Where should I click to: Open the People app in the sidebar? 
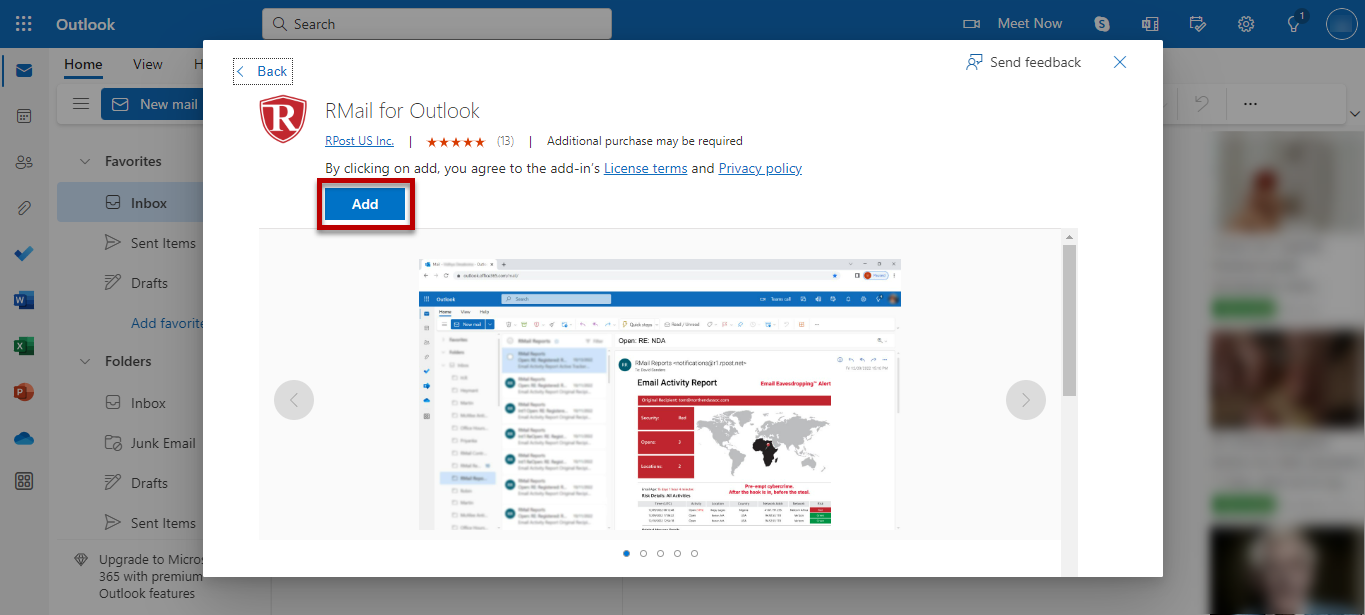pyautogui.click(x=24, y=161)
